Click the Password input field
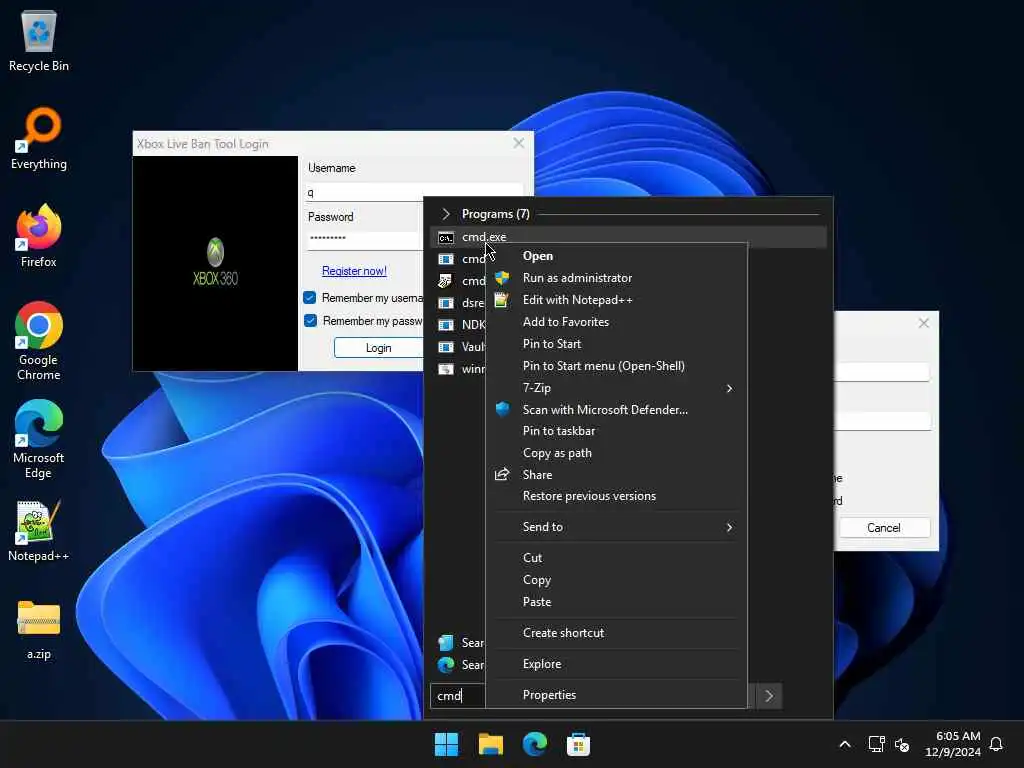Viewport: 1024px width, 768px height. coord(364,239)
